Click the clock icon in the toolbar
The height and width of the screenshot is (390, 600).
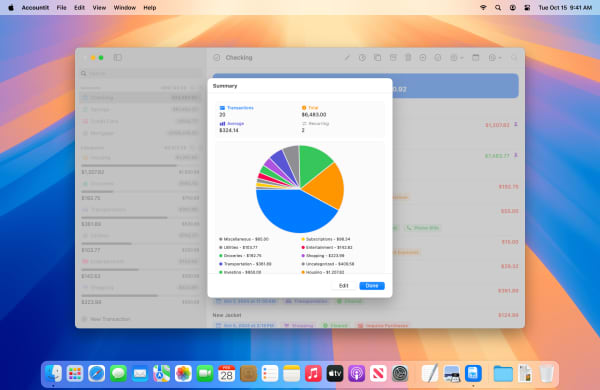pos(362,58)
